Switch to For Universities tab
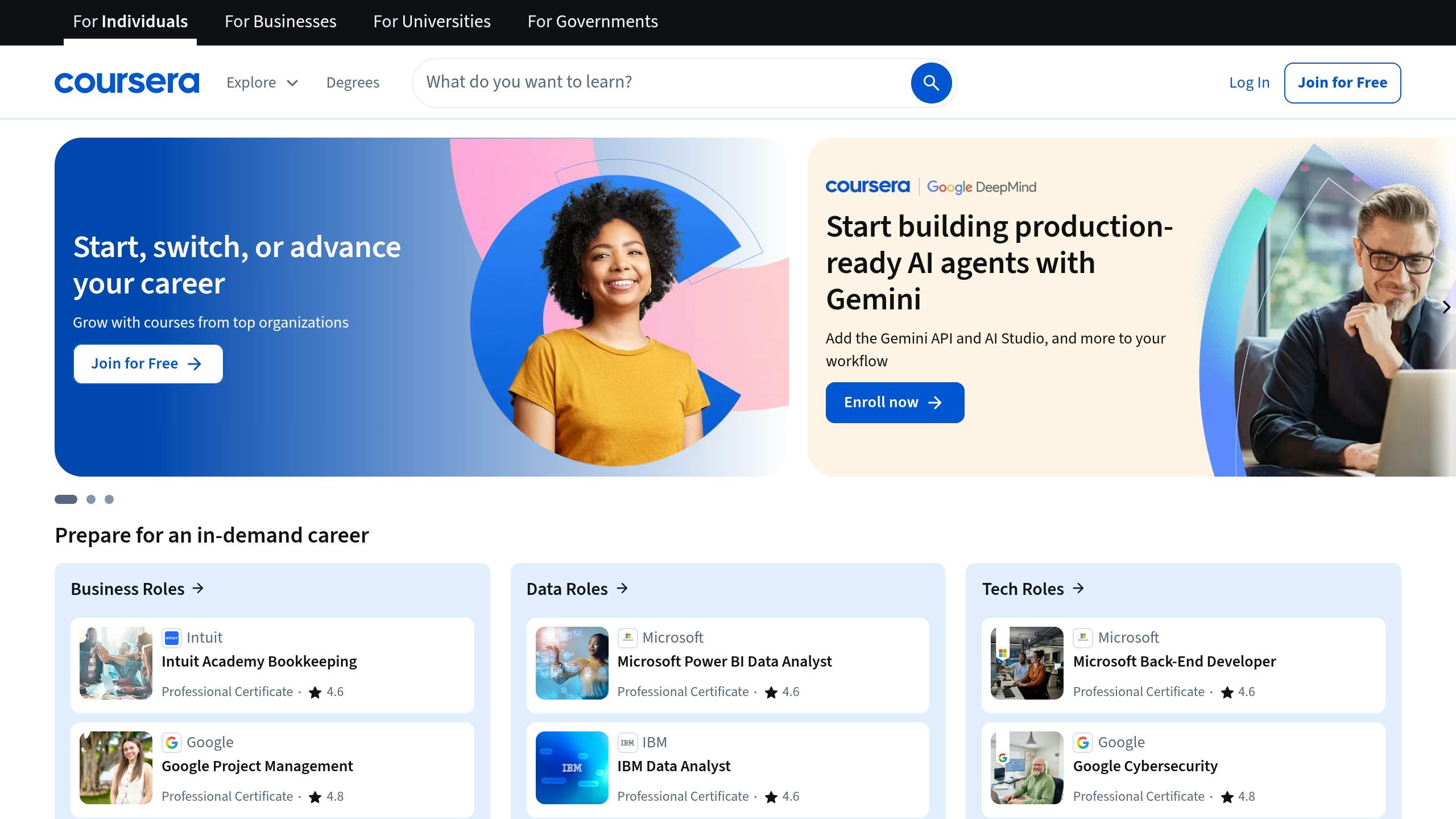Viewport: 1456px width, 819px height. point(432,22)
